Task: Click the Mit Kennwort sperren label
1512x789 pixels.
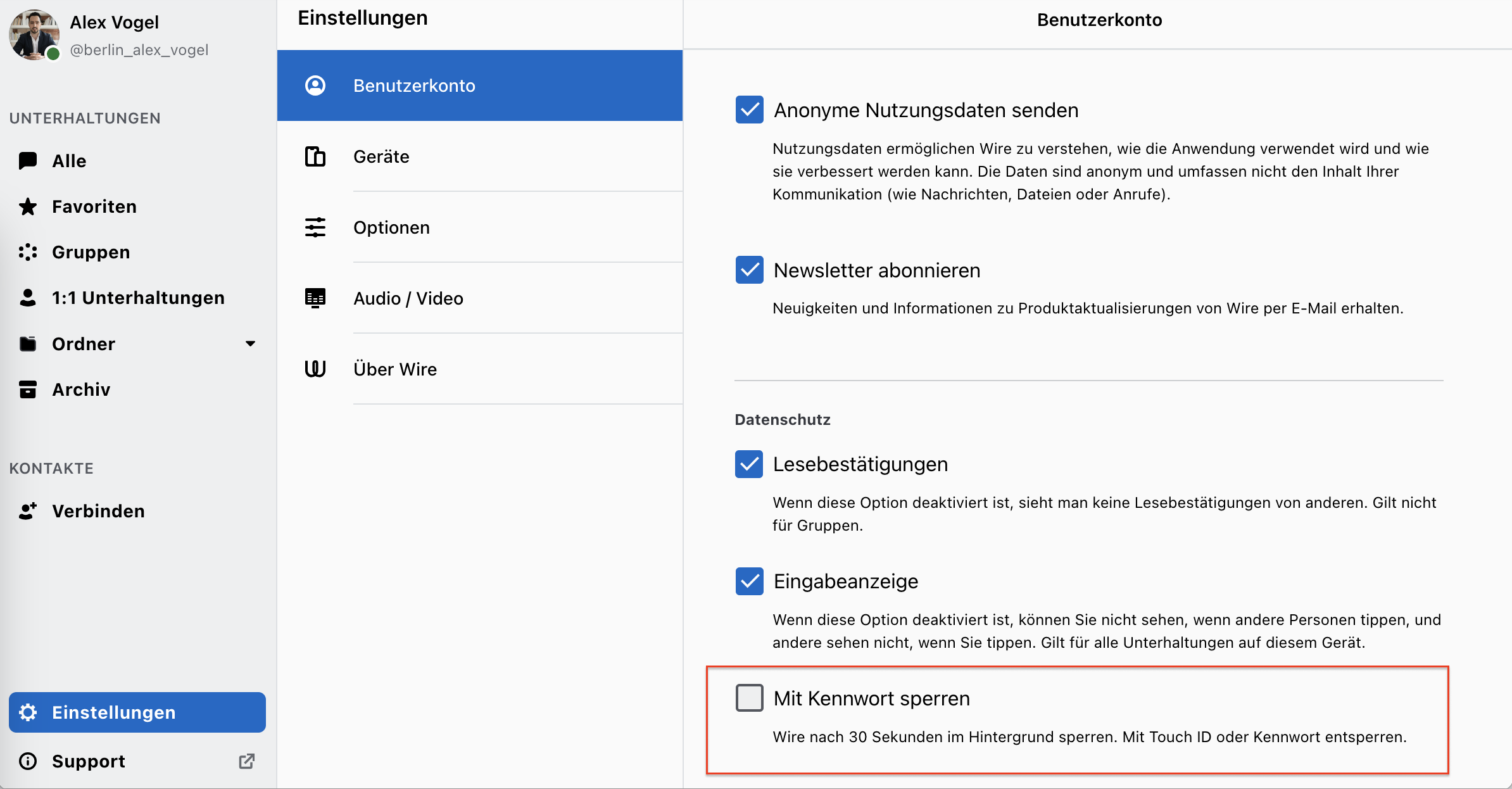Action: tap(872, 698)
